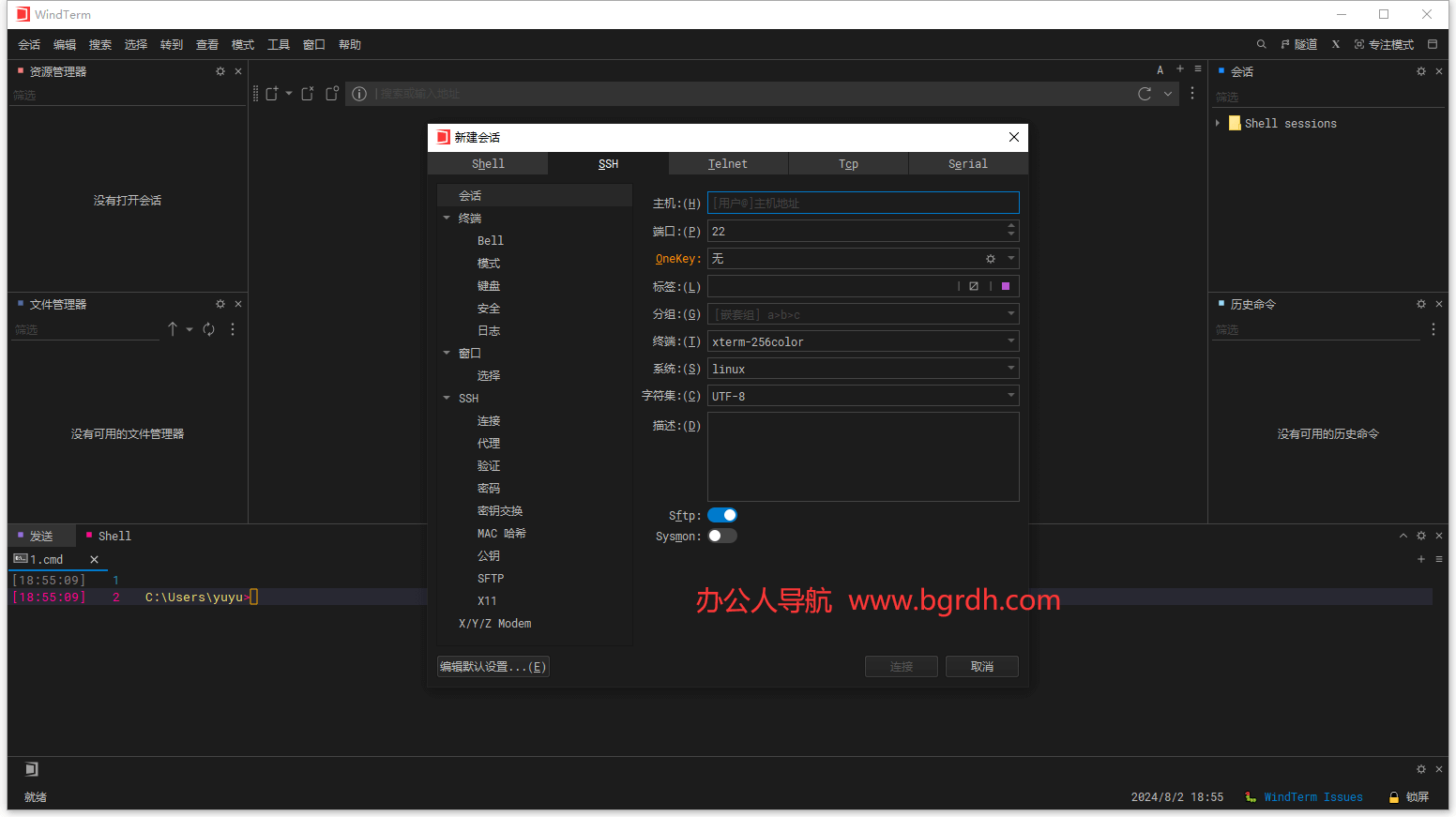Toggle focus mode (专注模式)
The image size is (1456, 817).
point(1384,44)
